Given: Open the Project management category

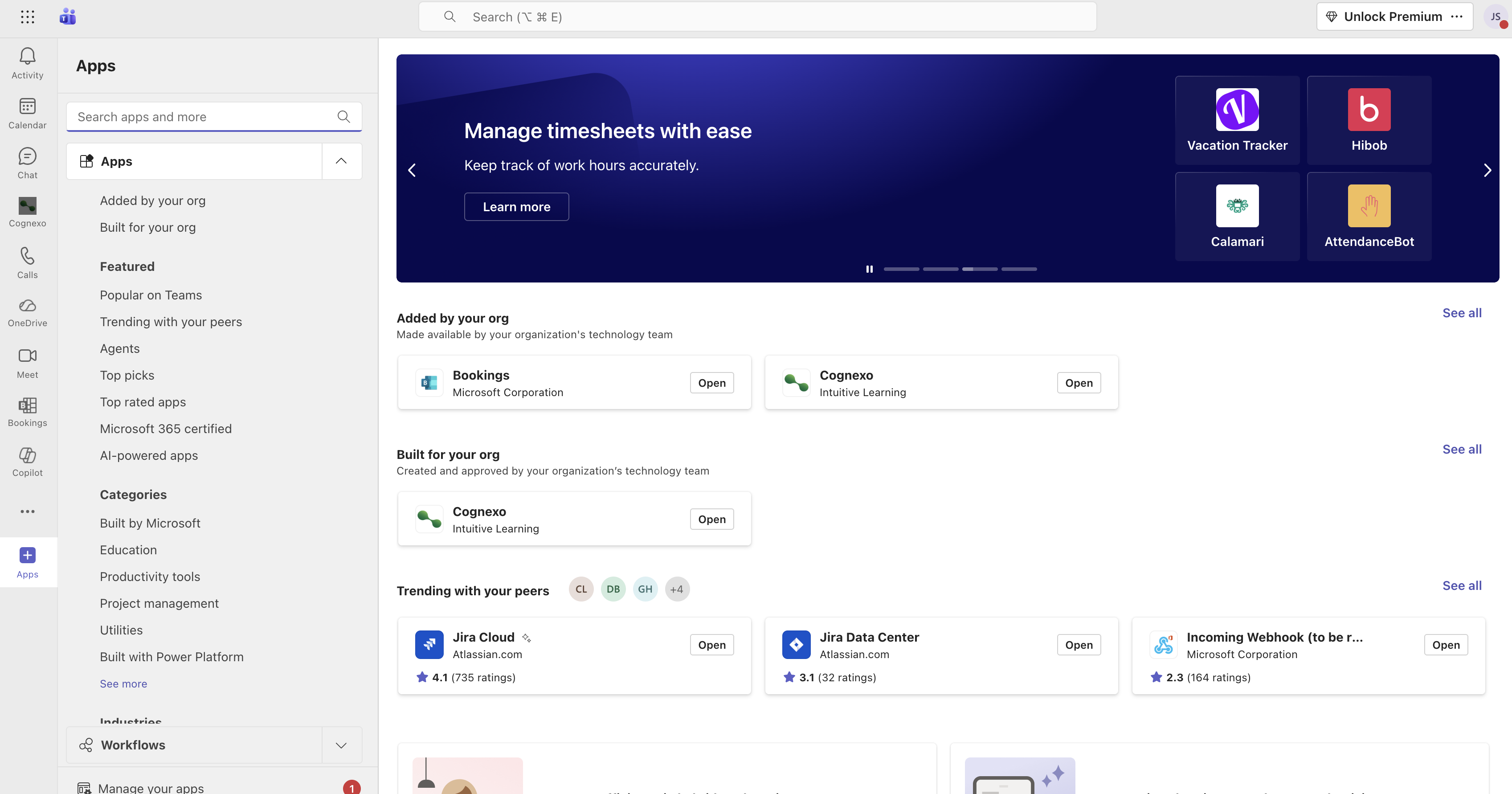Looking at the screenshot, I should 159,603.
